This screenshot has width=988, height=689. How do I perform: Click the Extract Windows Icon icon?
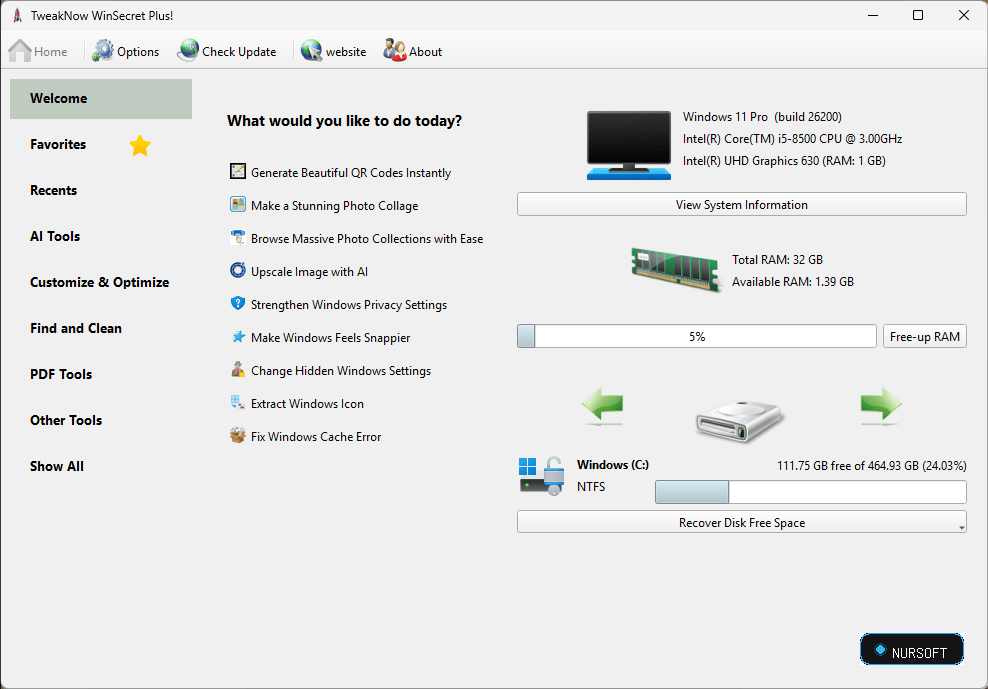click(x=238, y=402)
